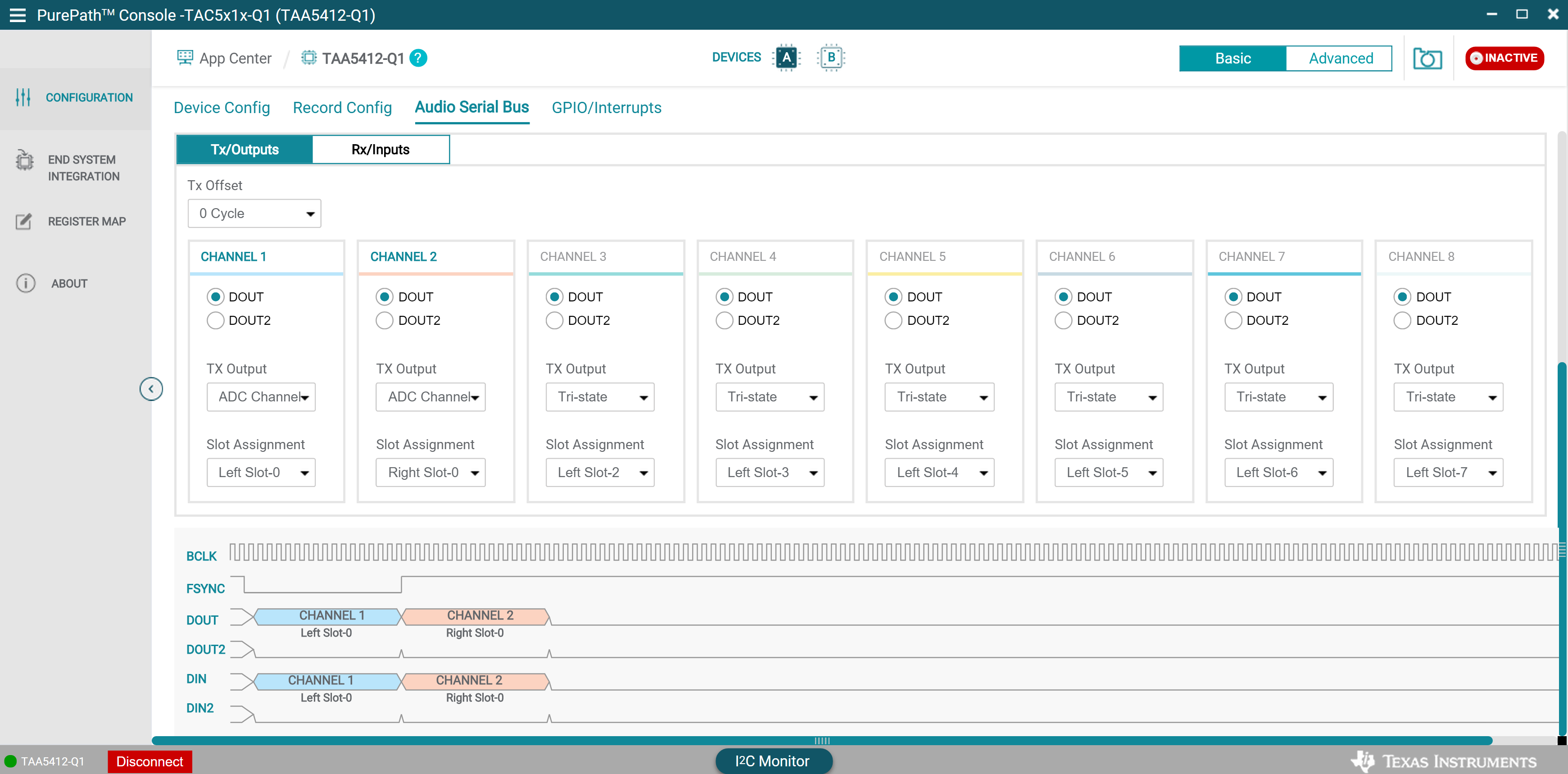Click the App Center monitor icon
The width and height of the screenshot is (1568, 774).
pyautogui.click(x=185, y=58)
